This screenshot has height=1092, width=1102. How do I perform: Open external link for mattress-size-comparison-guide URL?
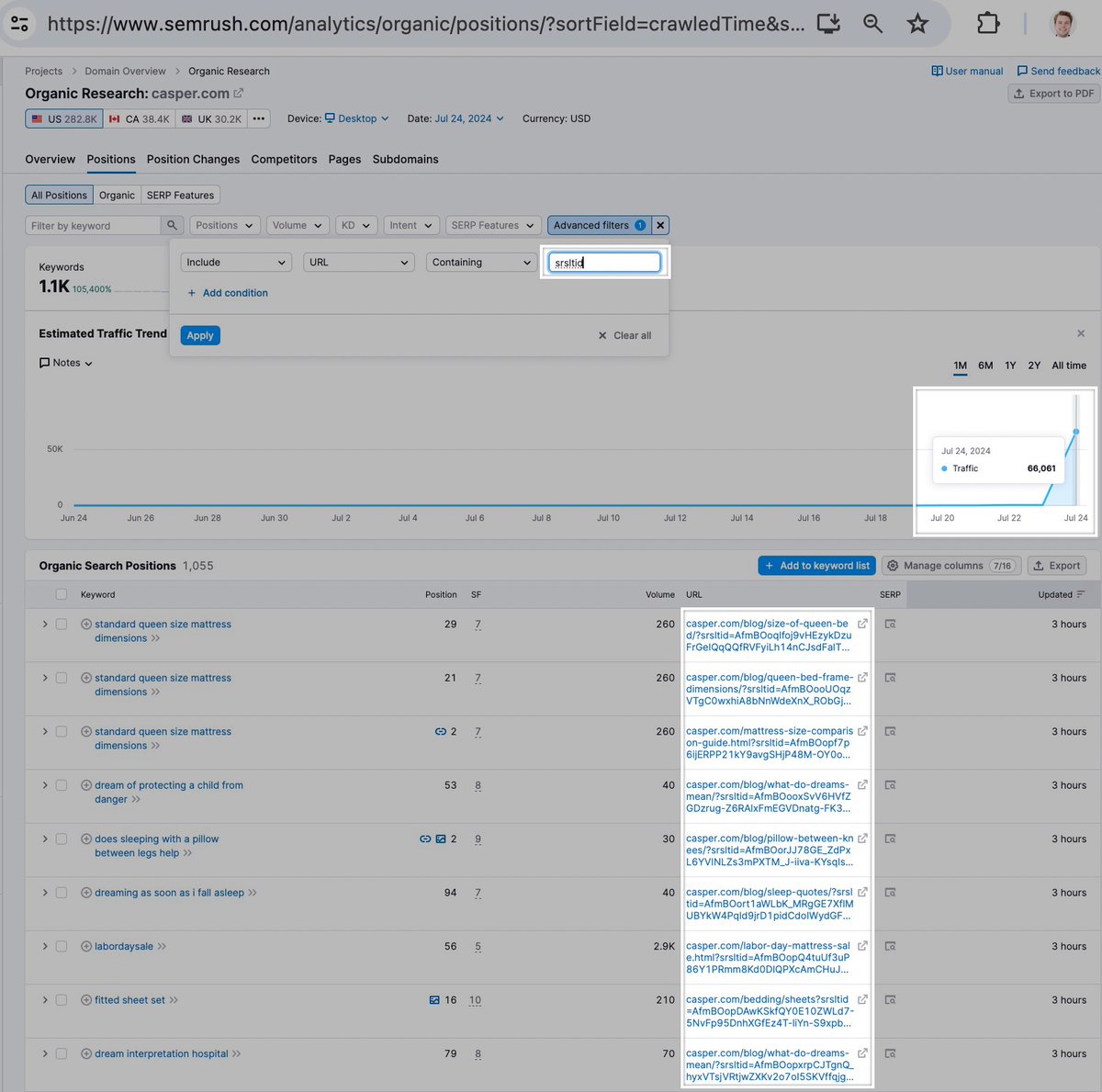862,731
